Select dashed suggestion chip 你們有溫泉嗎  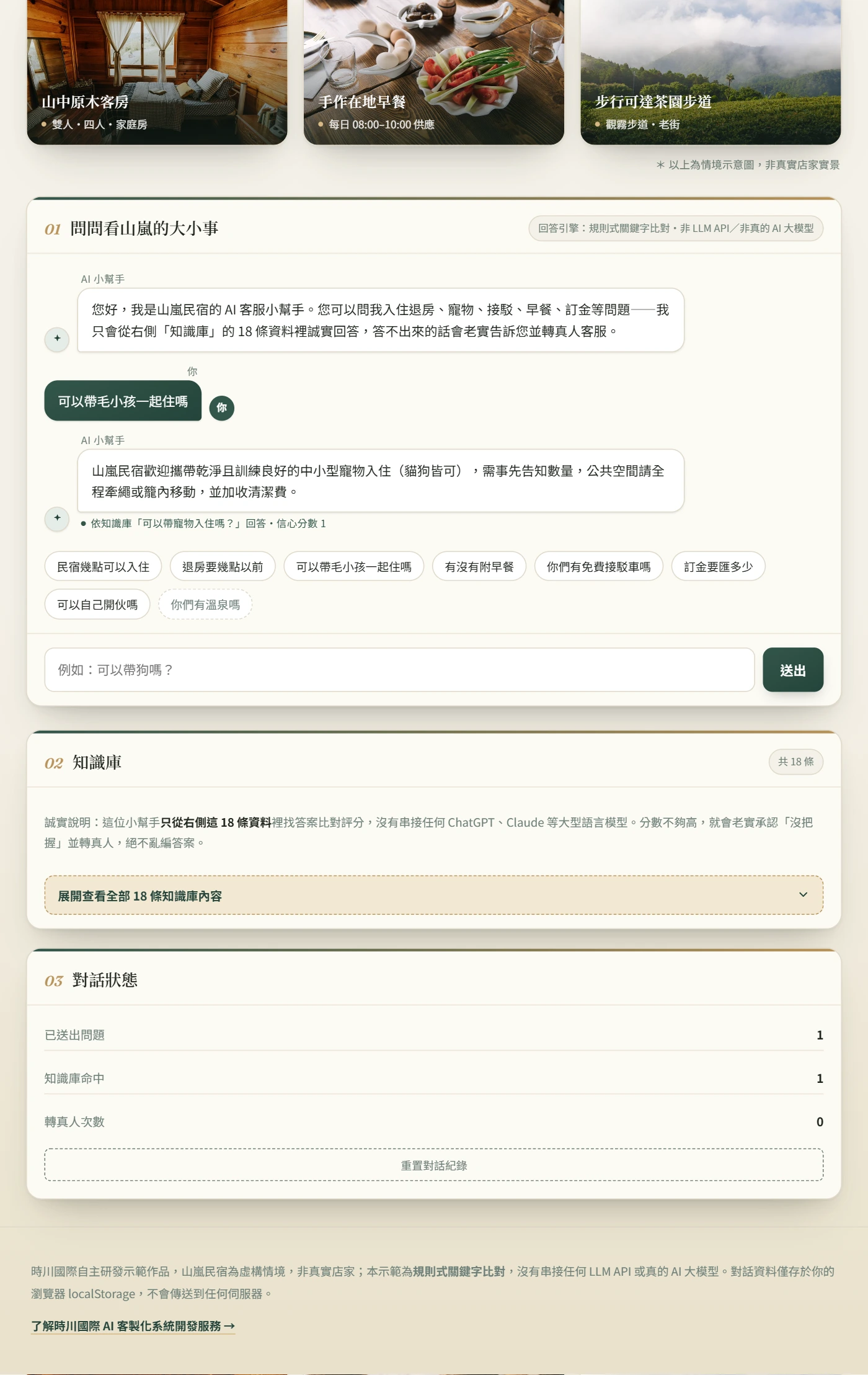(x=205, y=605)
